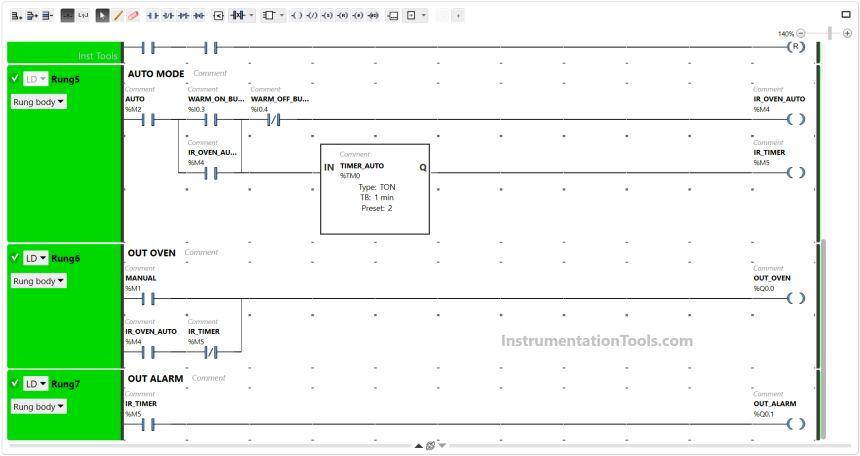Click the Rung5 label
The height and width of the screenshot is (456, 860).
click(65, 79)
